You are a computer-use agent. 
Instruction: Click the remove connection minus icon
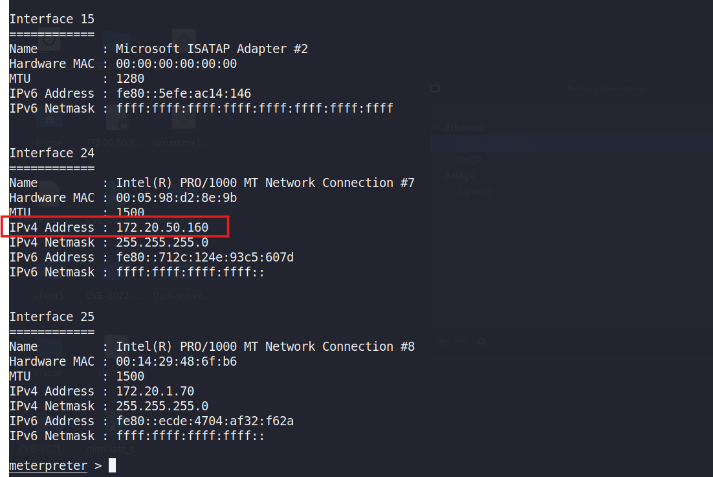coord(461,341)
